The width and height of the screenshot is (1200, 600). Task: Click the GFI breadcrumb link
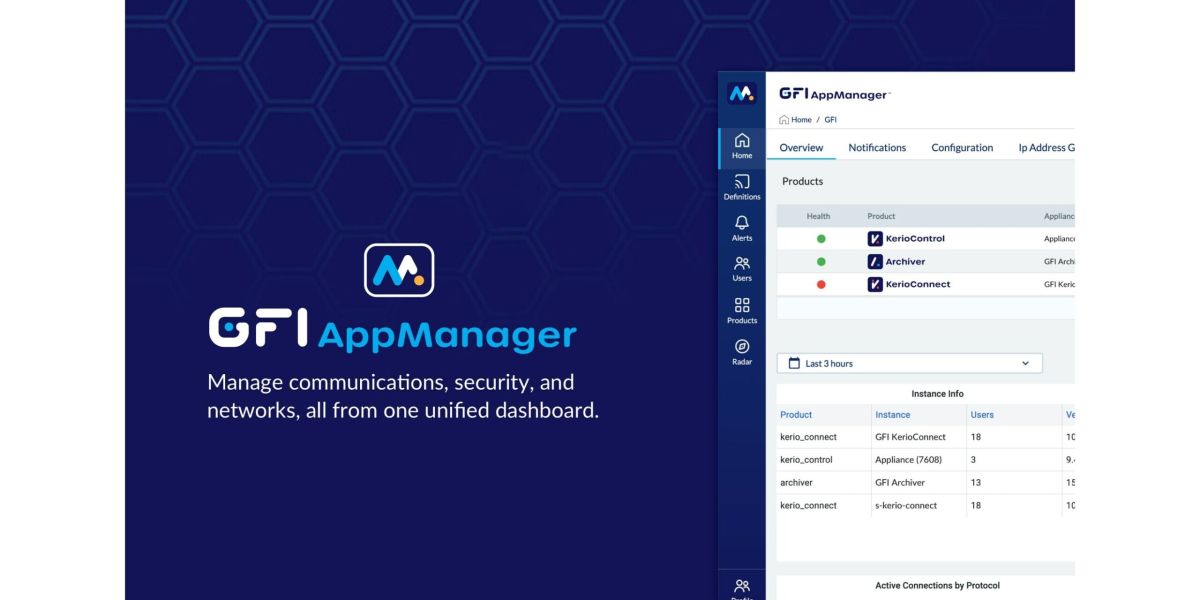(x=830, y=120)
